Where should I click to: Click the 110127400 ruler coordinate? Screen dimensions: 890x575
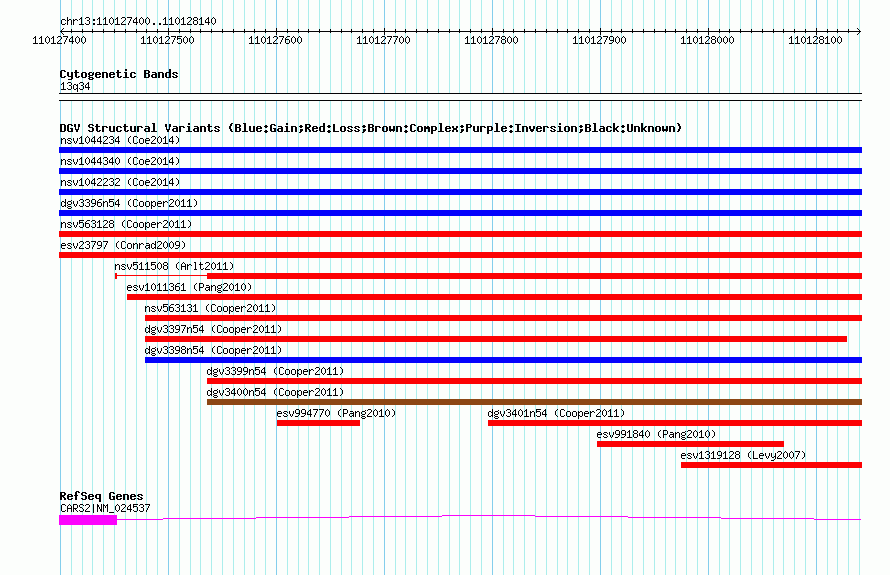(x=59, y=40)
